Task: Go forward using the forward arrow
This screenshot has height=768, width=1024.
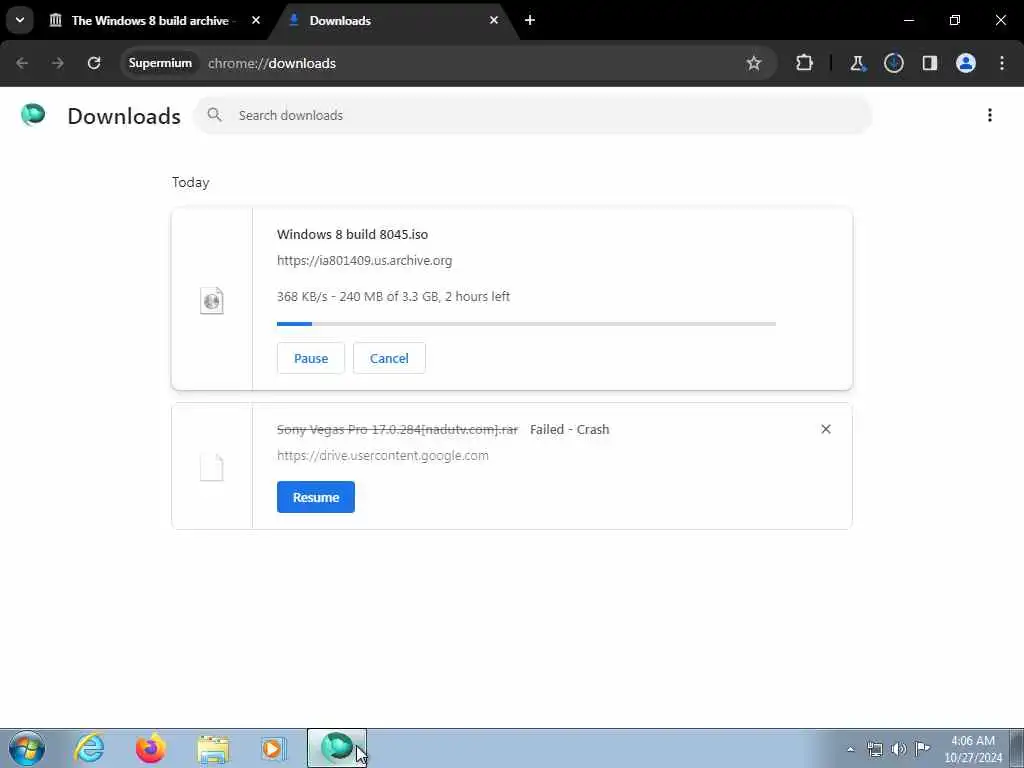Action: coord(58,63)
